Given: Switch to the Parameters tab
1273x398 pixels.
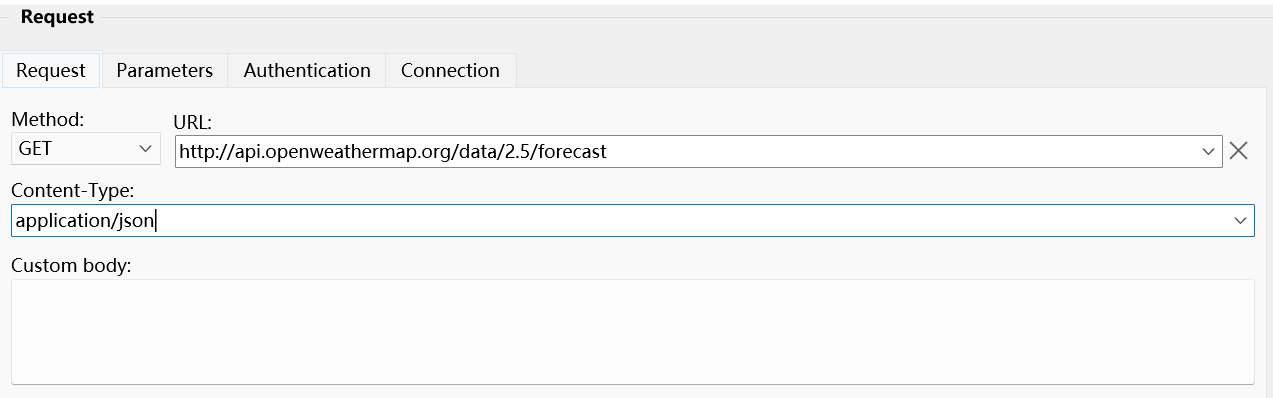Looking at the screenshot, I should tap(164, 70).
